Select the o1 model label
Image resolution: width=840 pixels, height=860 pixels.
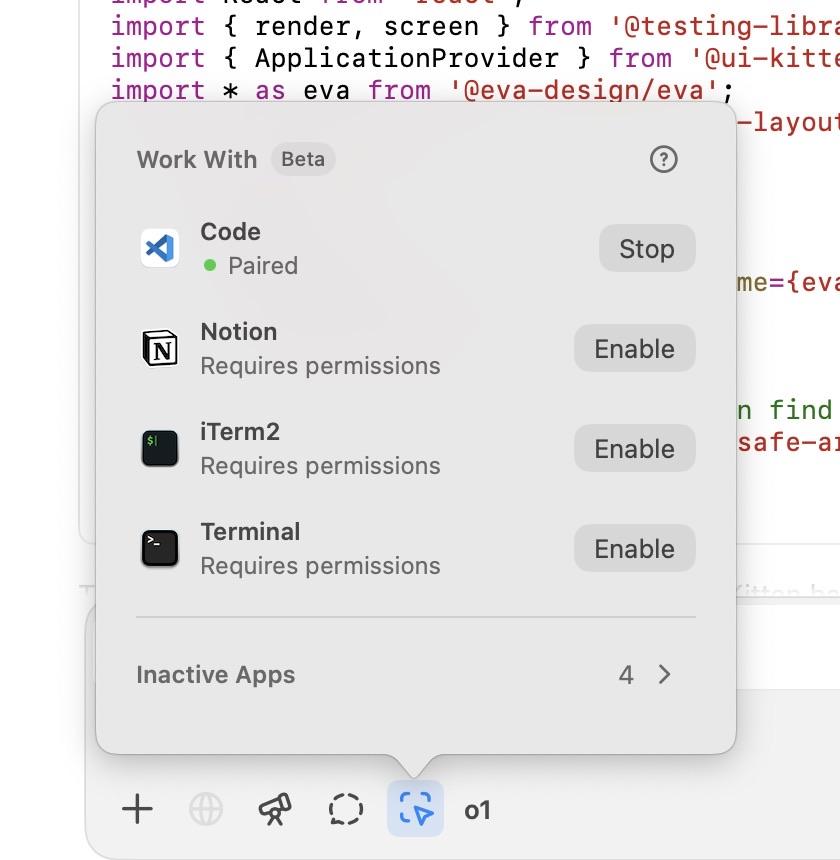[477, 810]
